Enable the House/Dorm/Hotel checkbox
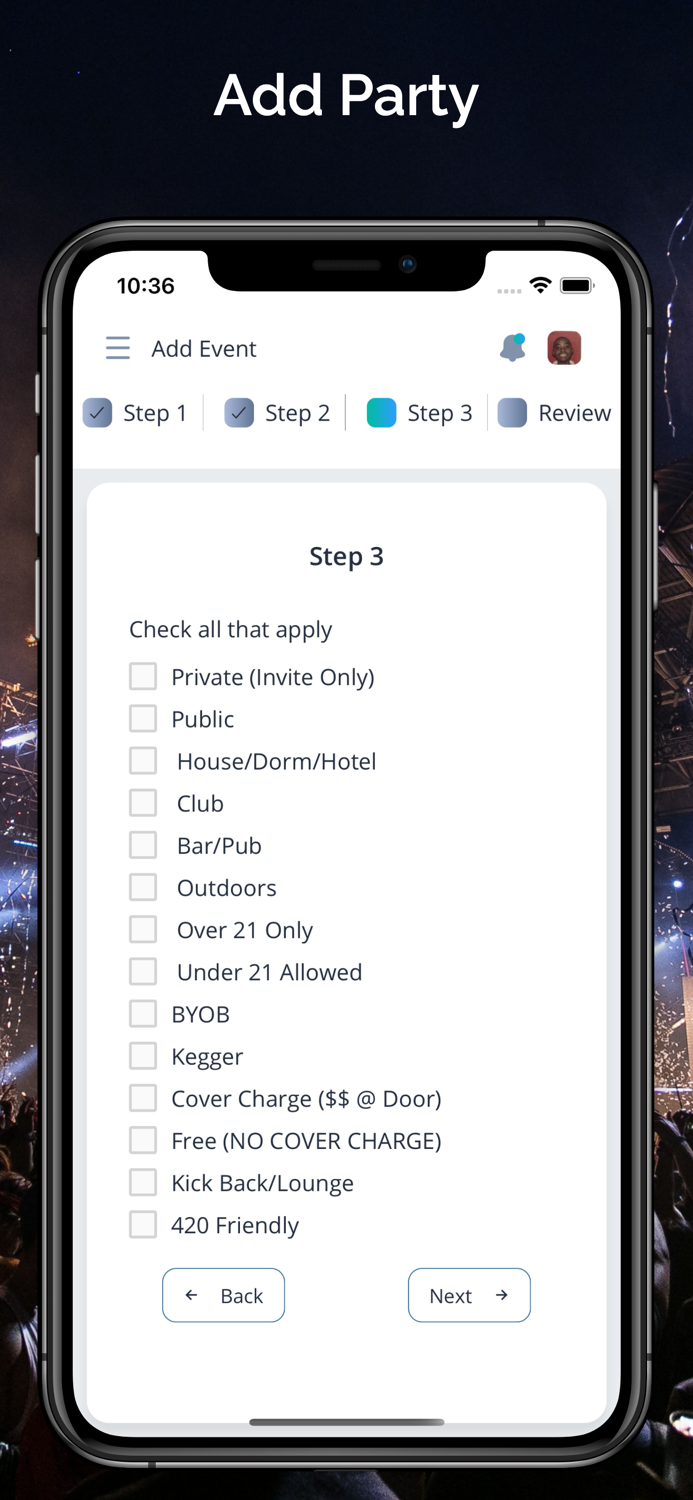Viewport: 693px width, 1500px height. [143, 761]
